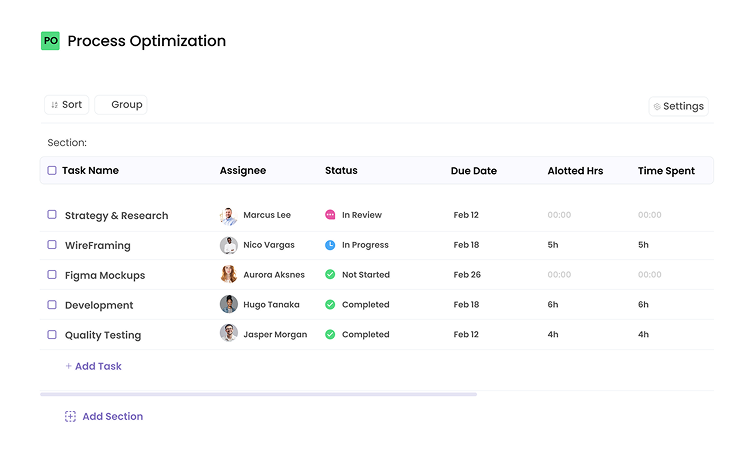Click the Alotted Hrs cell for Strategy & Research
Image resolution: width=752 pixels, height=451 pixels.
(559, 215)
